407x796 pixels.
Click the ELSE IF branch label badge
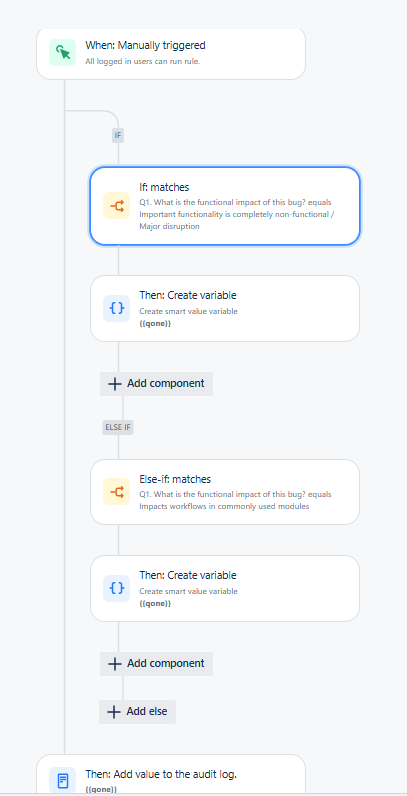click(118, 427)
